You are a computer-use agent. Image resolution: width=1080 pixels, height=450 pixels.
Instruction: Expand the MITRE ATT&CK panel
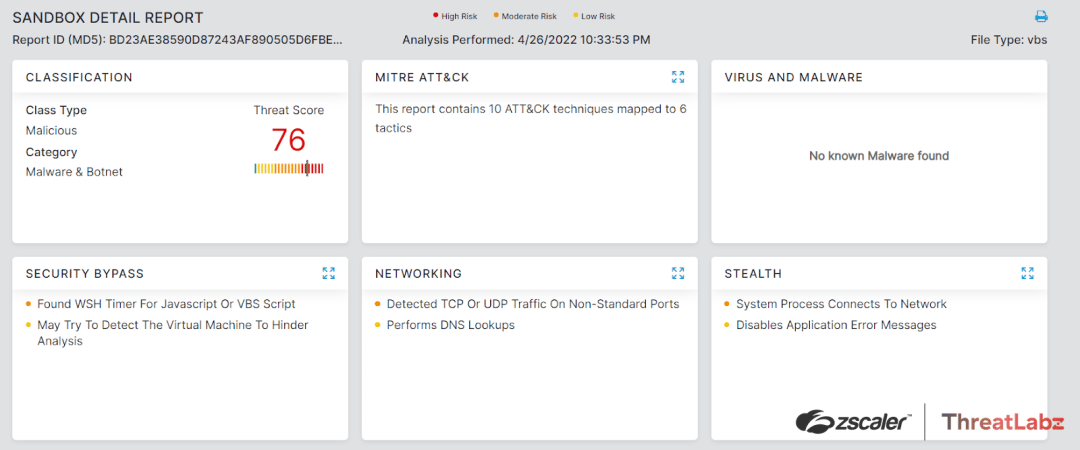click(678, 77)
